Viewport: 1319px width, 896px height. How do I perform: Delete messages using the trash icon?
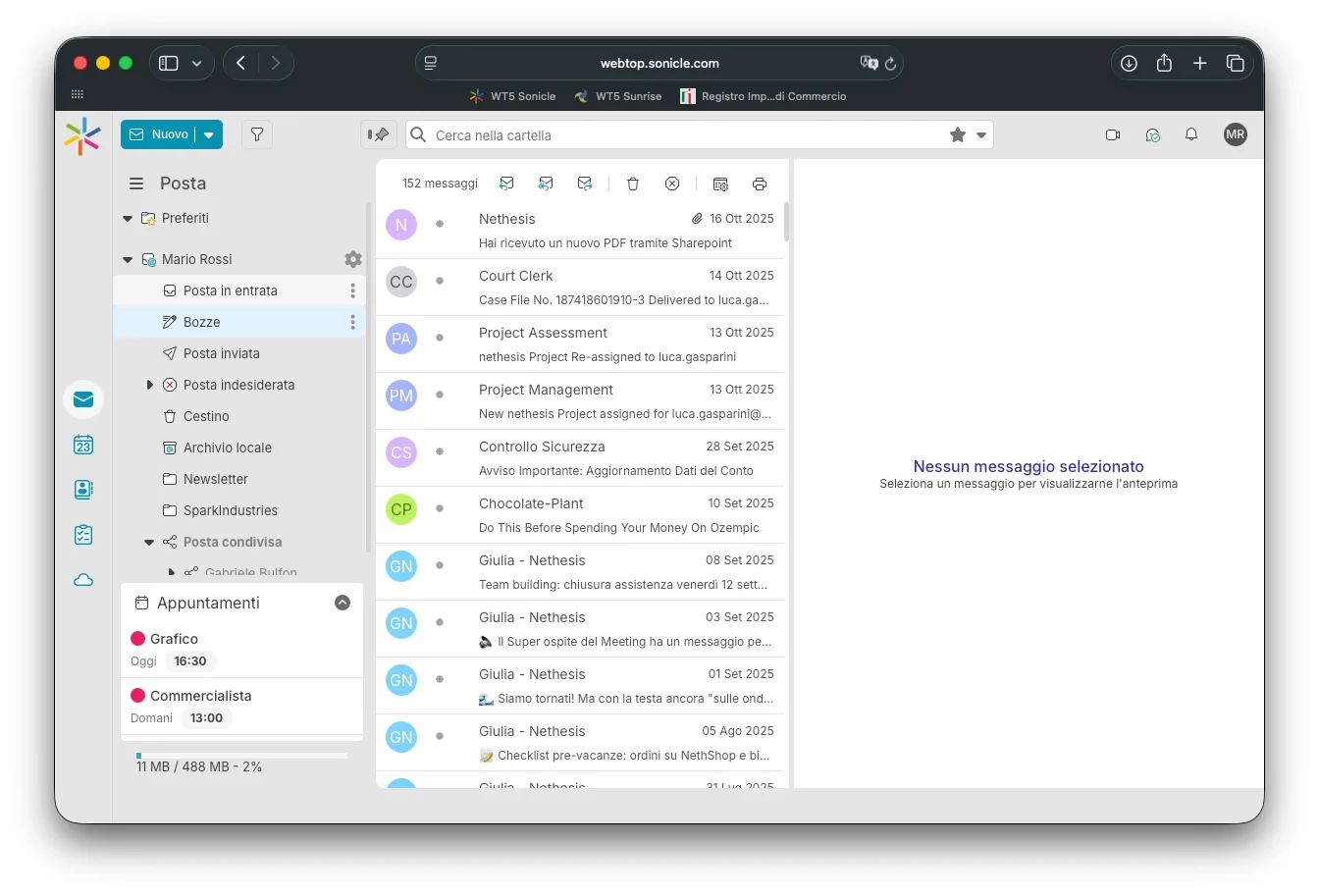[633, 184]
